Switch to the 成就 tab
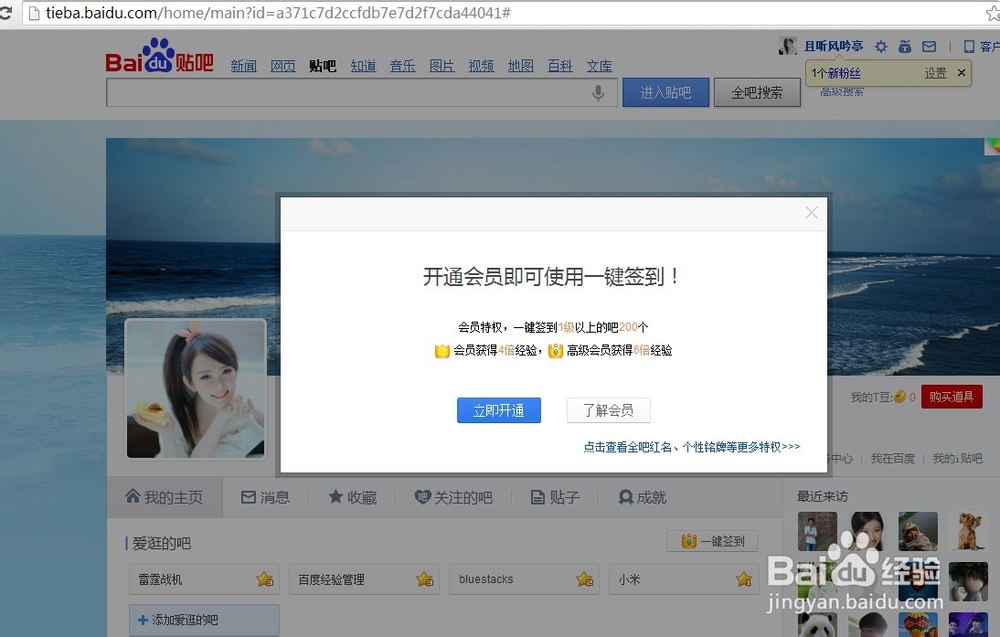The width and height of the screenshot is (1000, 637). [x=642, y=497]
